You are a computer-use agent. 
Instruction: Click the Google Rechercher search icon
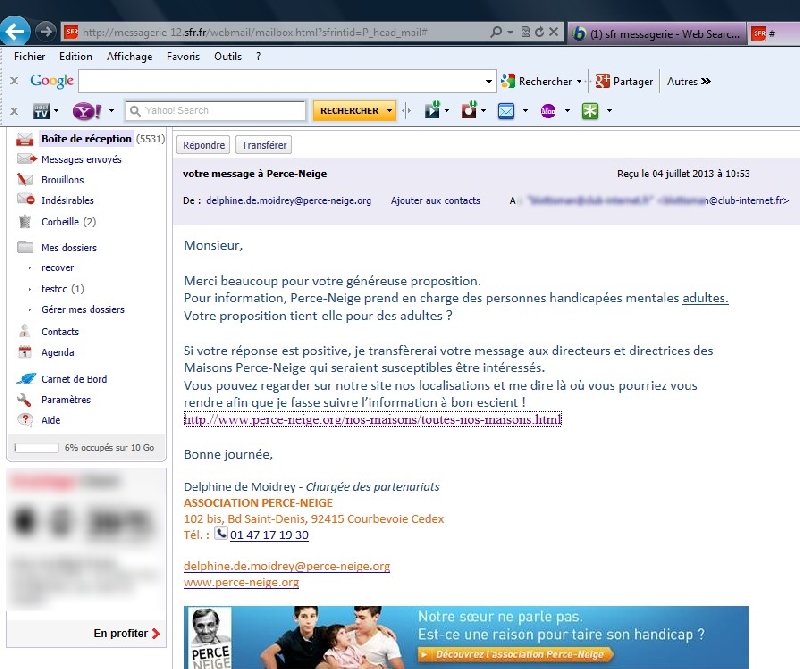point(508,81)
